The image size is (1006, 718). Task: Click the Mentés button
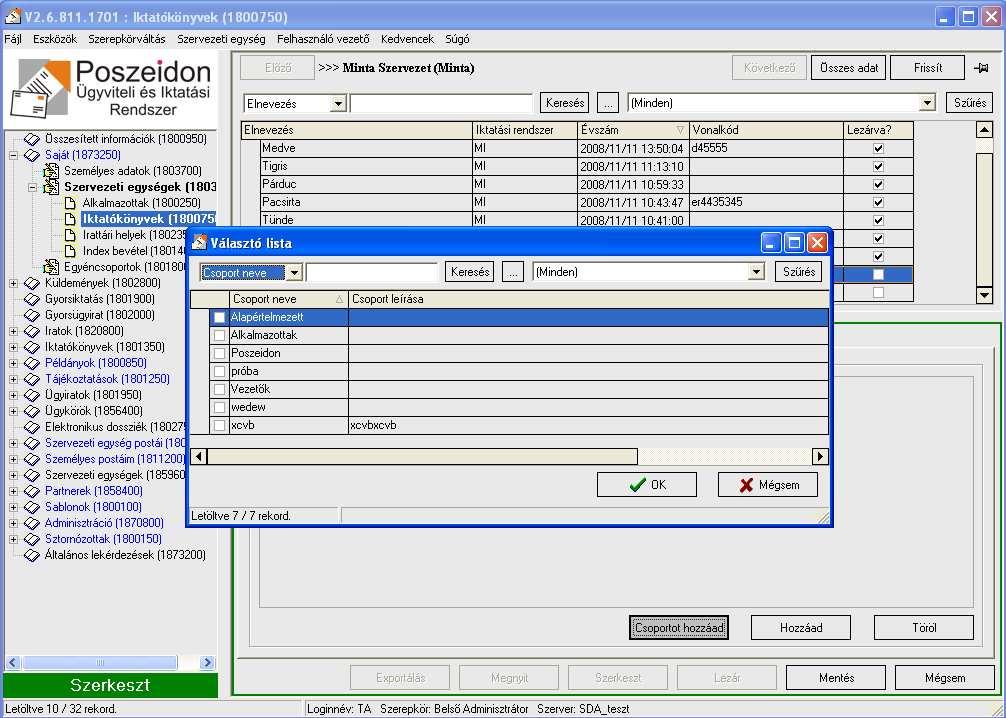(836, 678)
